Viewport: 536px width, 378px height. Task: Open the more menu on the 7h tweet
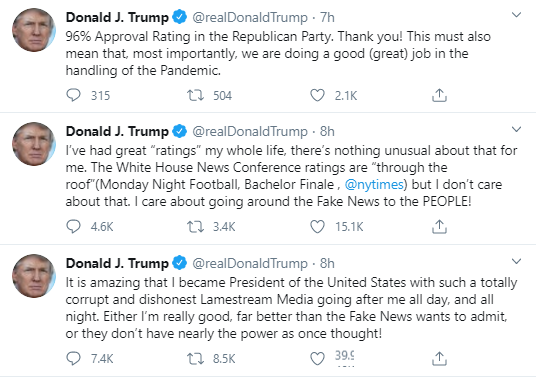point(516,15)
